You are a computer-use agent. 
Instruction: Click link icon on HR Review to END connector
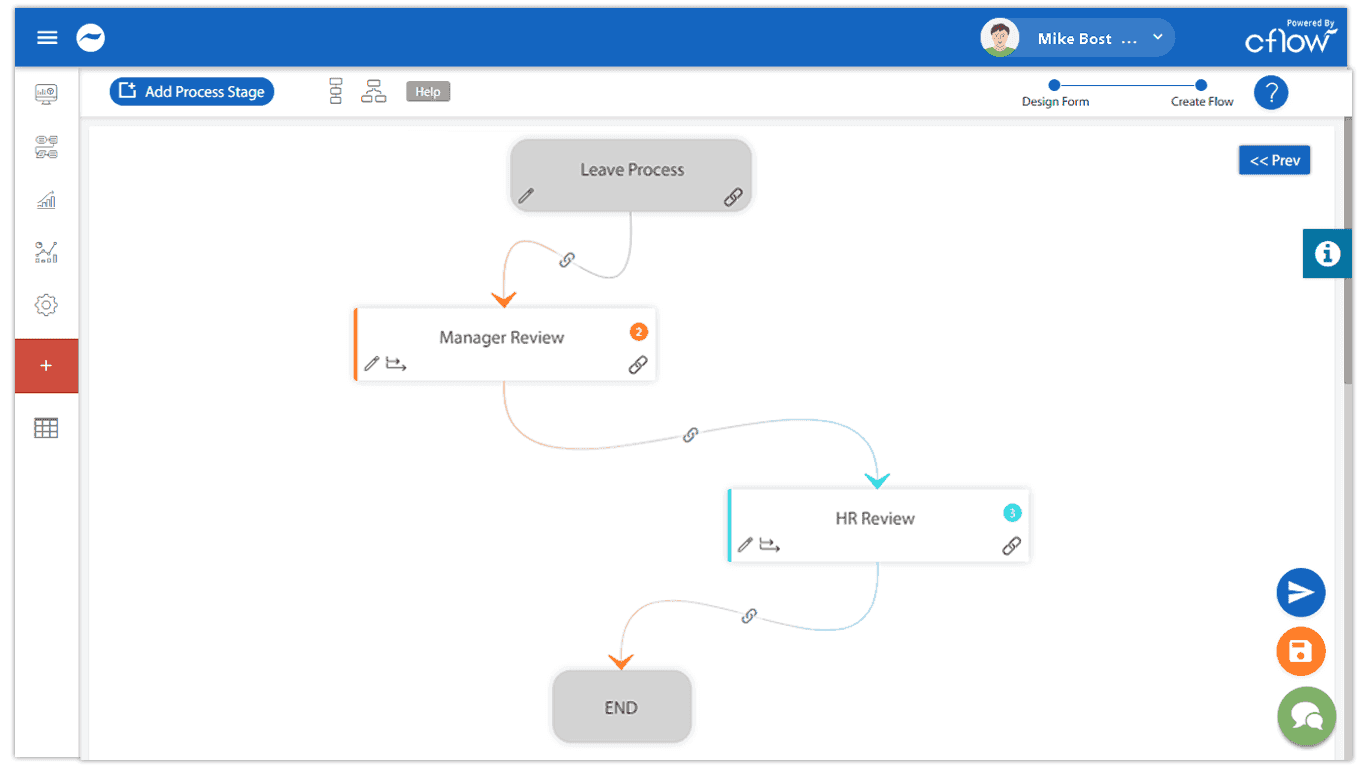[749, 615]
